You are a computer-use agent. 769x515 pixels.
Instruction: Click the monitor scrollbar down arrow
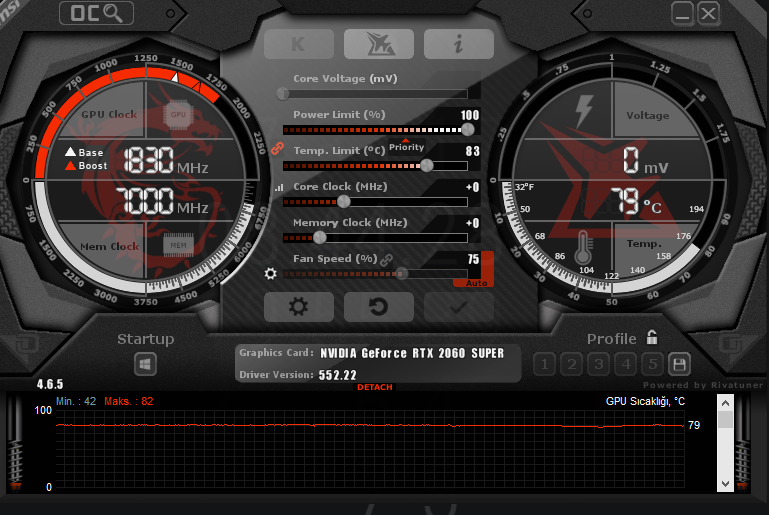725,484
